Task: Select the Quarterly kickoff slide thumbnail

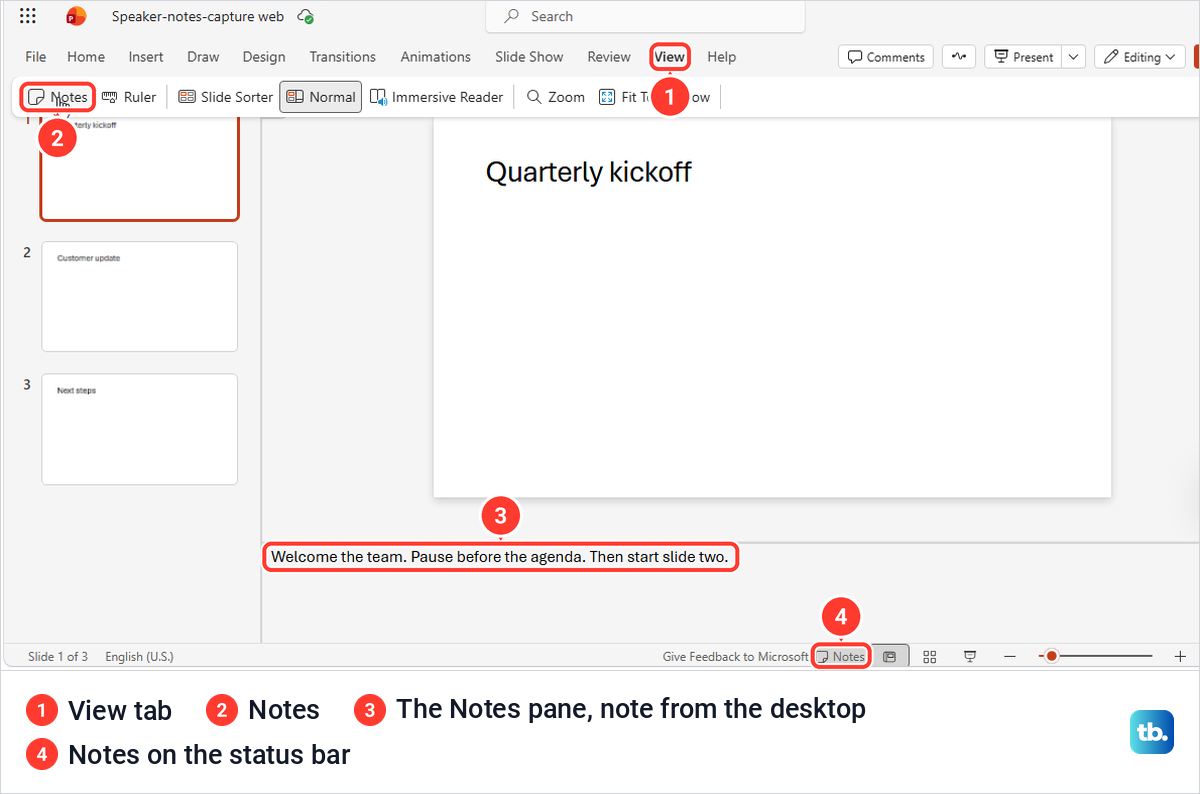Action: coord(140,166)
